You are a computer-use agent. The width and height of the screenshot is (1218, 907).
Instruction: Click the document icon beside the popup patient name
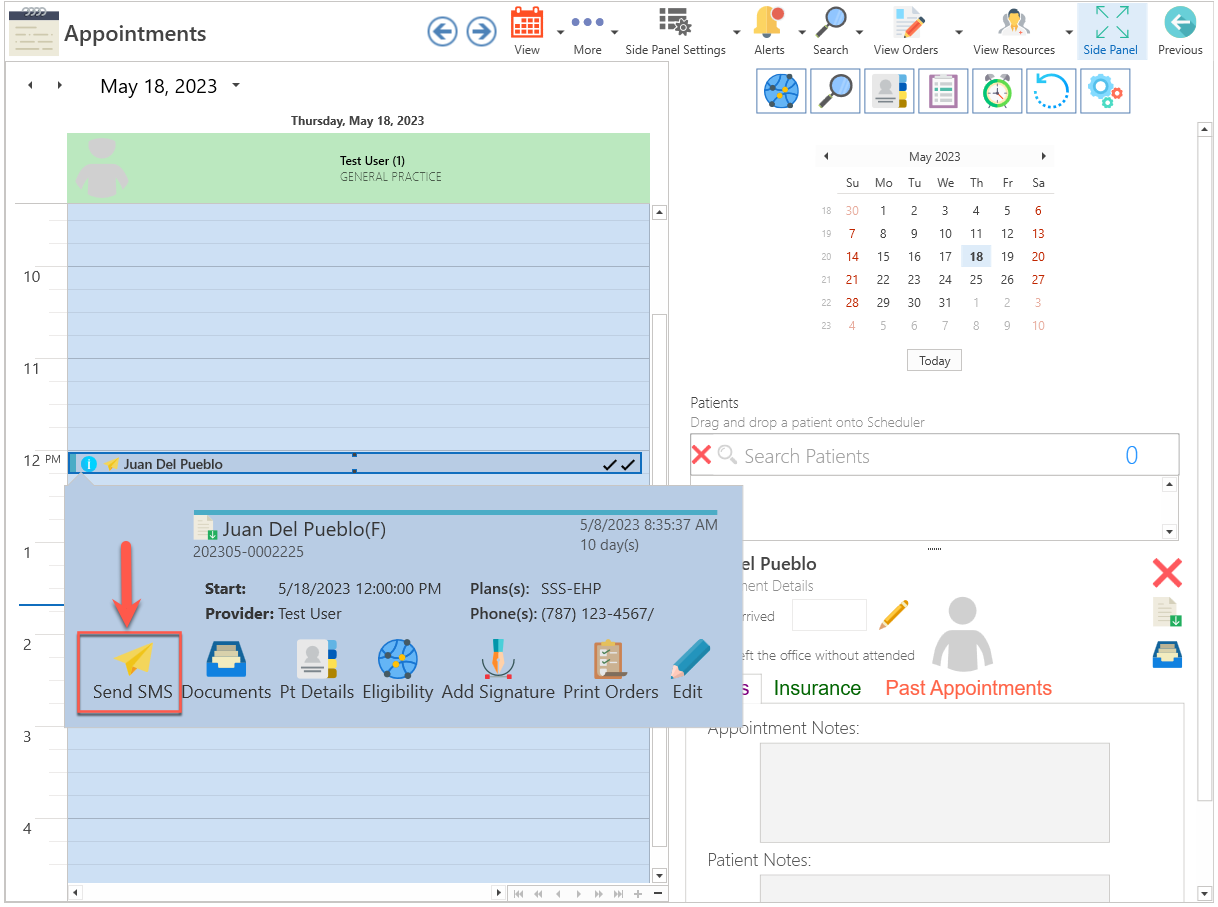[x=205, y=529]
